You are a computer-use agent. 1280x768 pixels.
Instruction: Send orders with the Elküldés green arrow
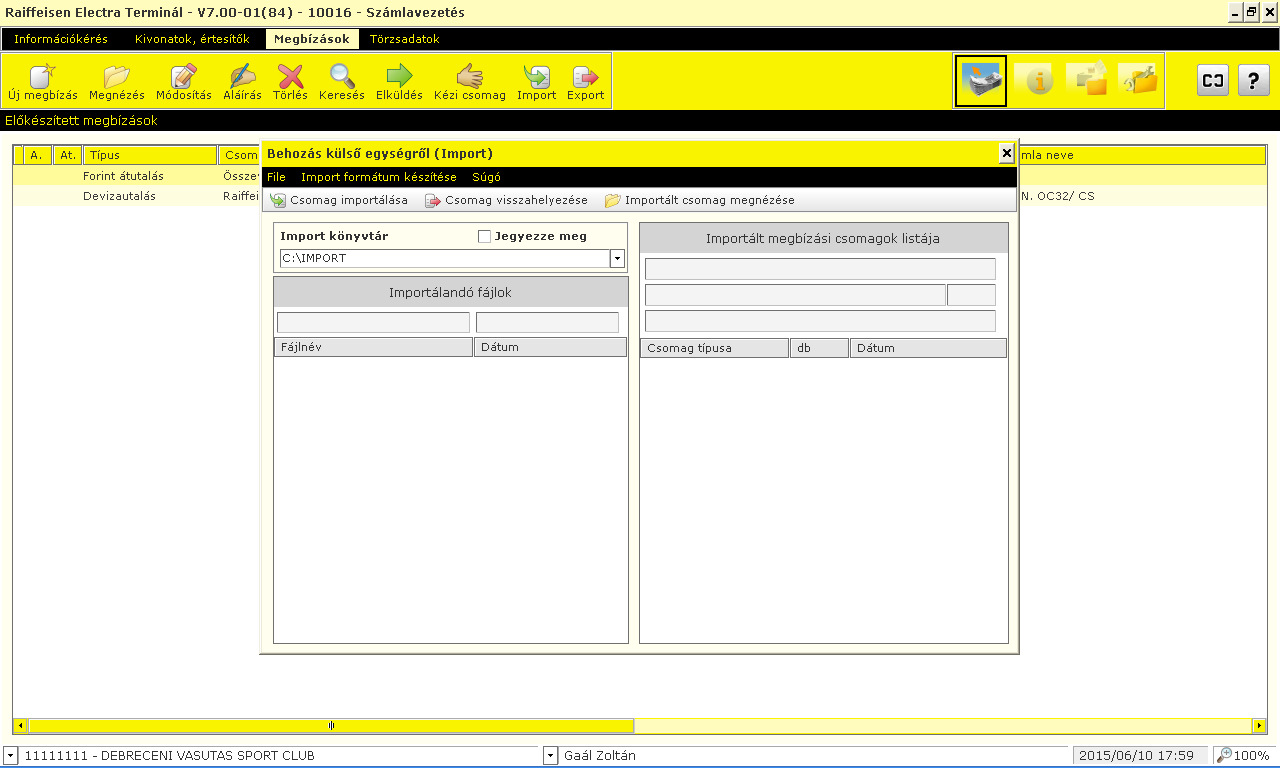[400, 81]
